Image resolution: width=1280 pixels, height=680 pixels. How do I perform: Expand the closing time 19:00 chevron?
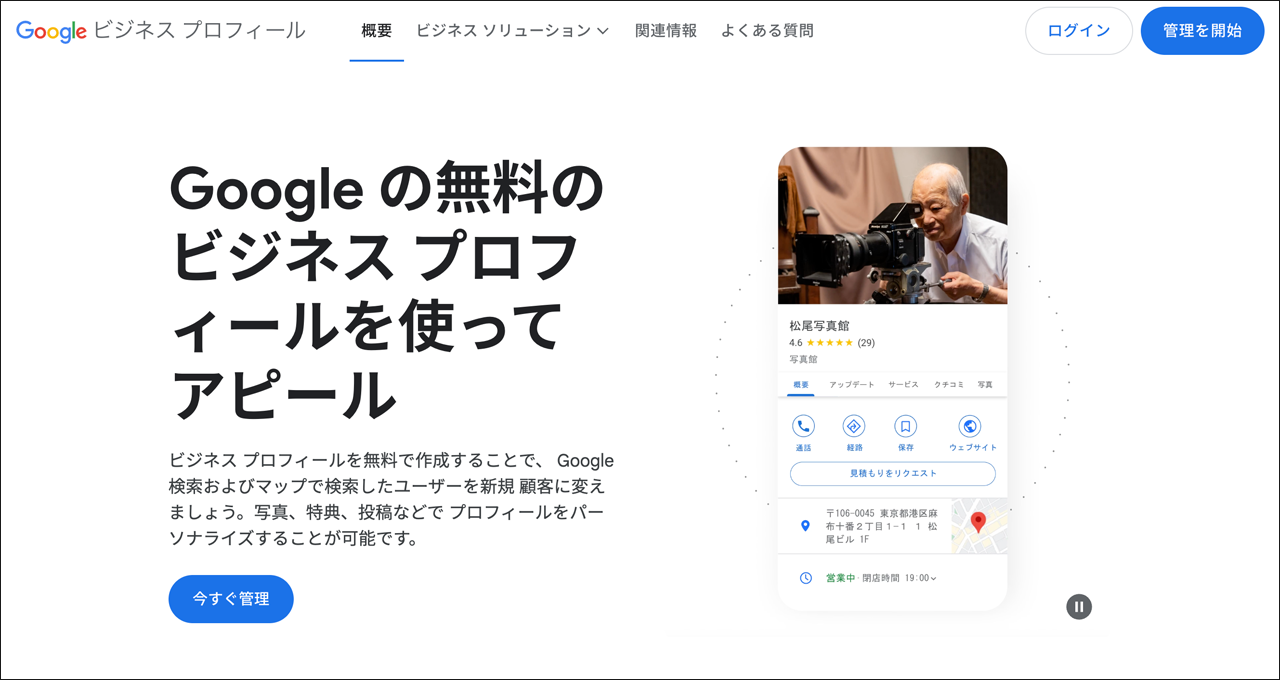(933, 578)
